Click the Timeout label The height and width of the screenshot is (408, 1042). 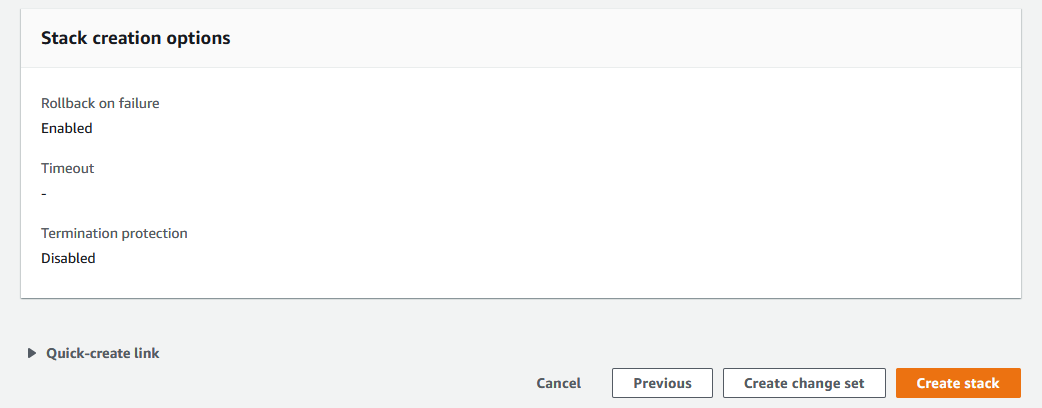coord(67,168)
